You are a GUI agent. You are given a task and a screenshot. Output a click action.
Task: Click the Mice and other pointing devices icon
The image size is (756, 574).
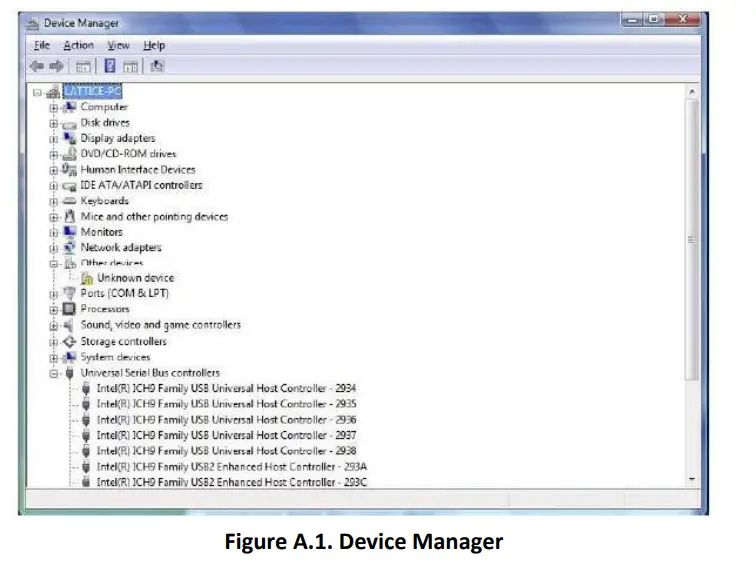(69, 216)
